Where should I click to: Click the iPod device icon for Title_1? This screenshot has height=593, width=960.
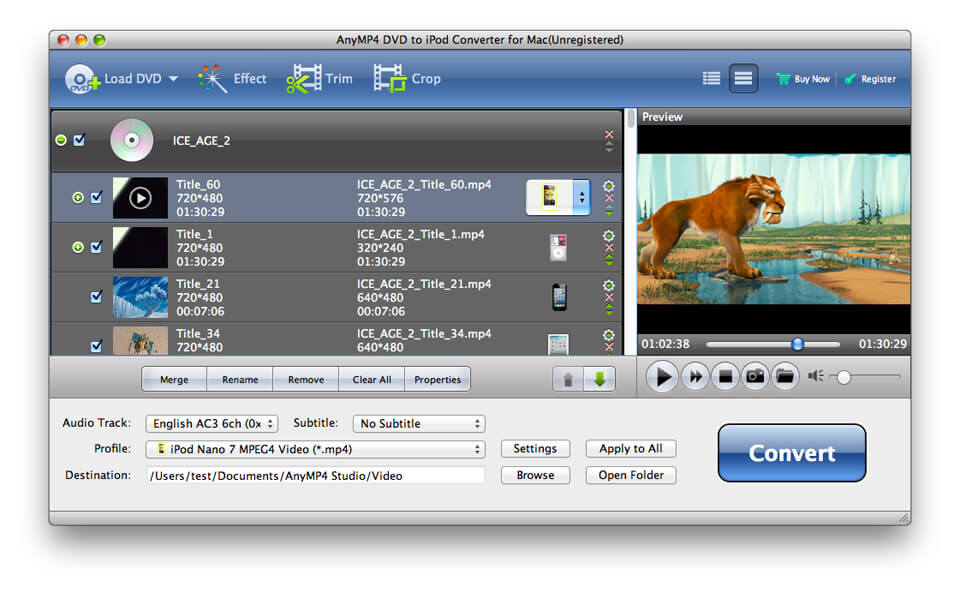tap(558, 248)
